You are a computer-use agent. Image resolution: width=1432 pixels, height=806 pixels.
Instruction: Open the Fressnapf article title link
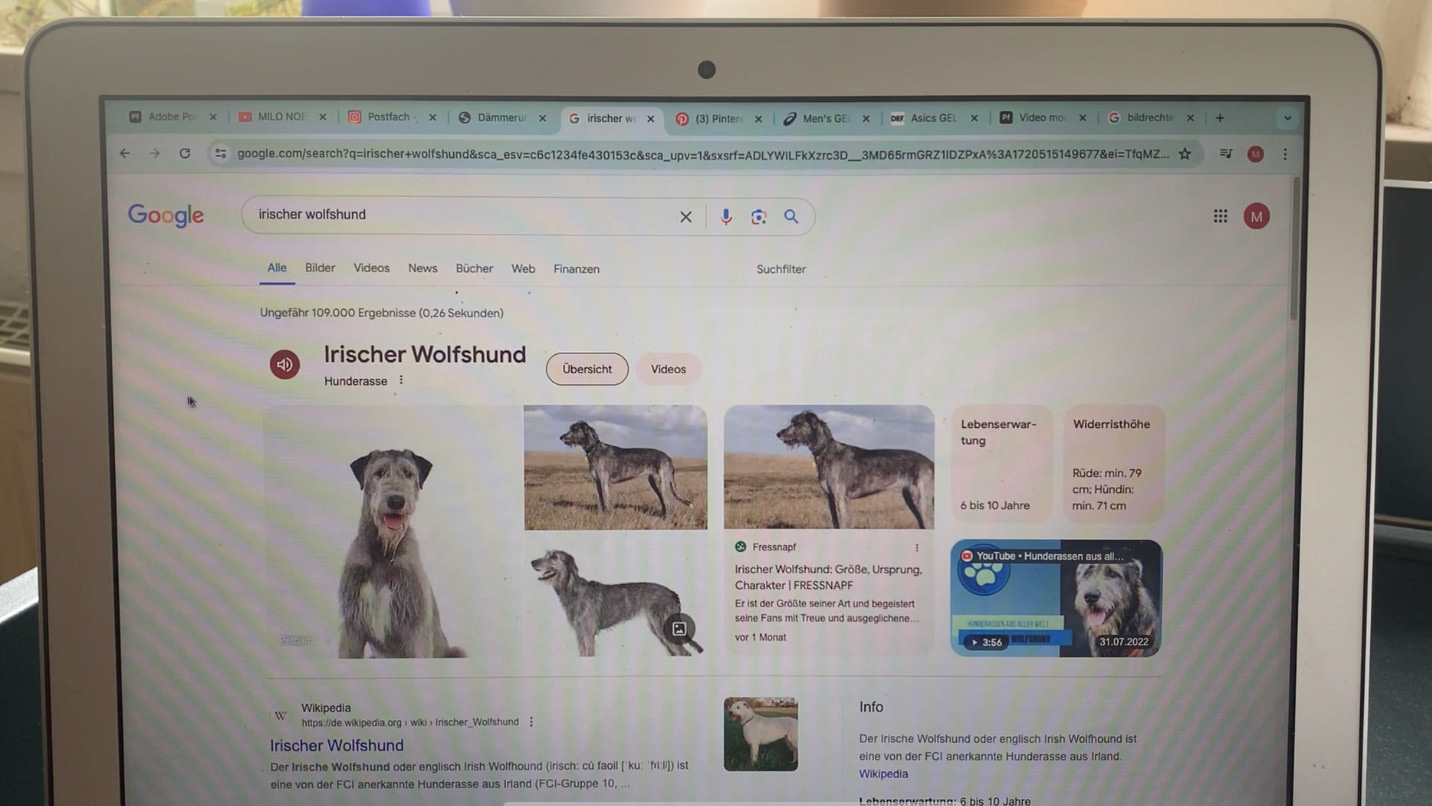[828, 577]
